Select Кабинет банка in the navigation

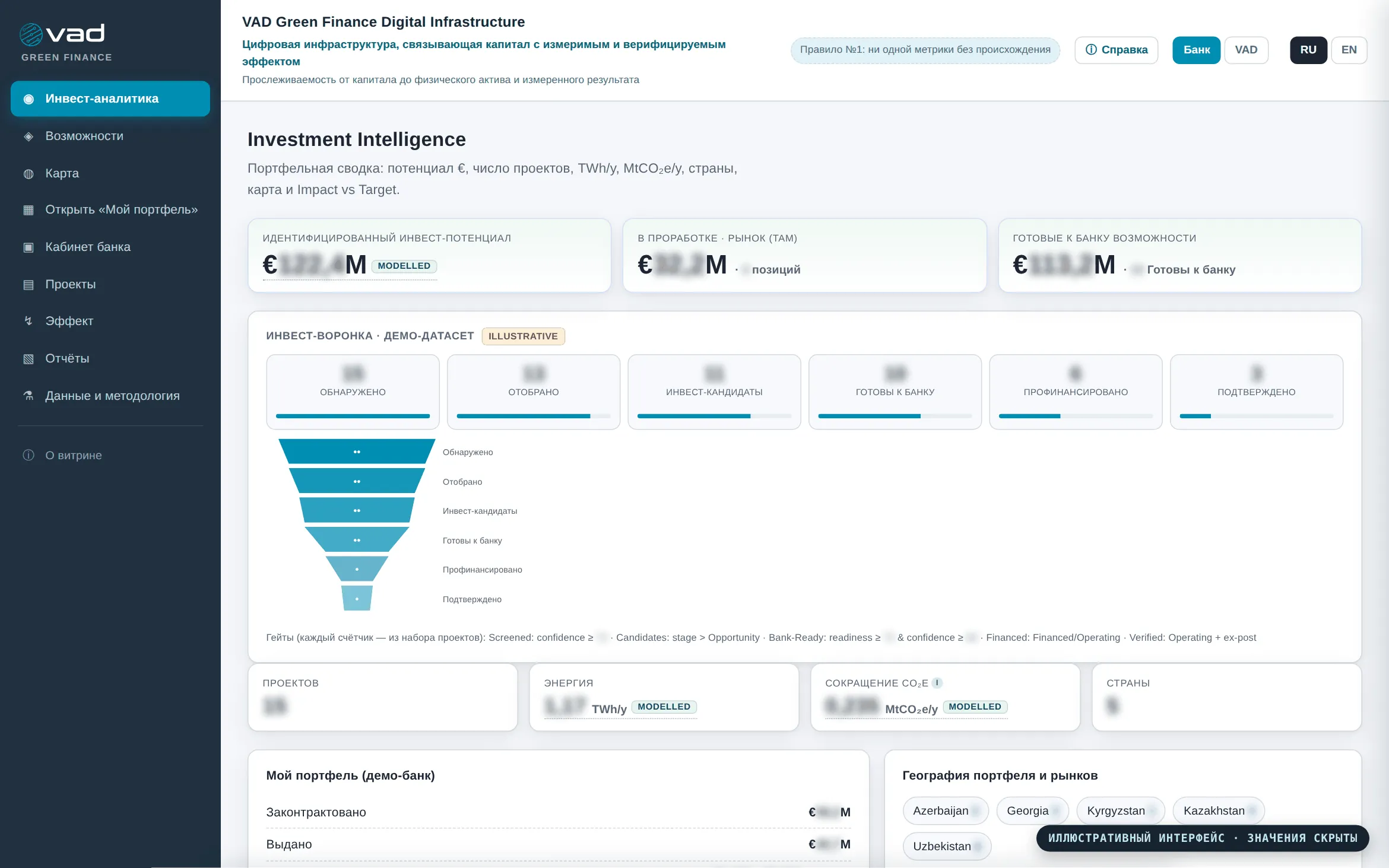(110, 247)
